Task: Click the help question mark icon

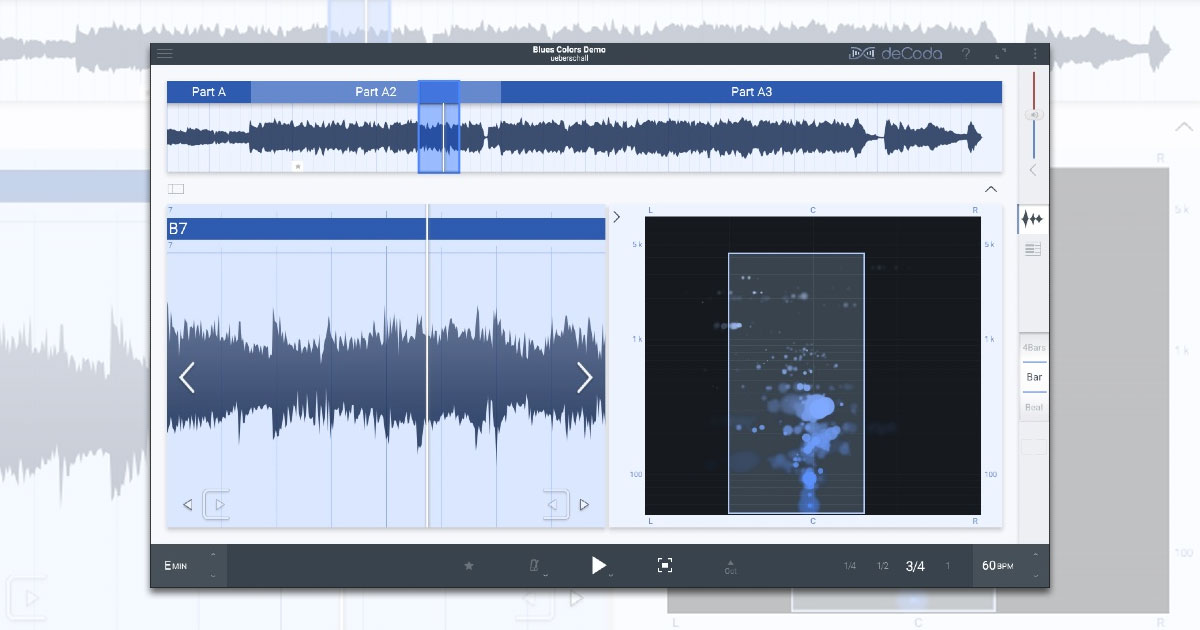Action: pos(966,54)
